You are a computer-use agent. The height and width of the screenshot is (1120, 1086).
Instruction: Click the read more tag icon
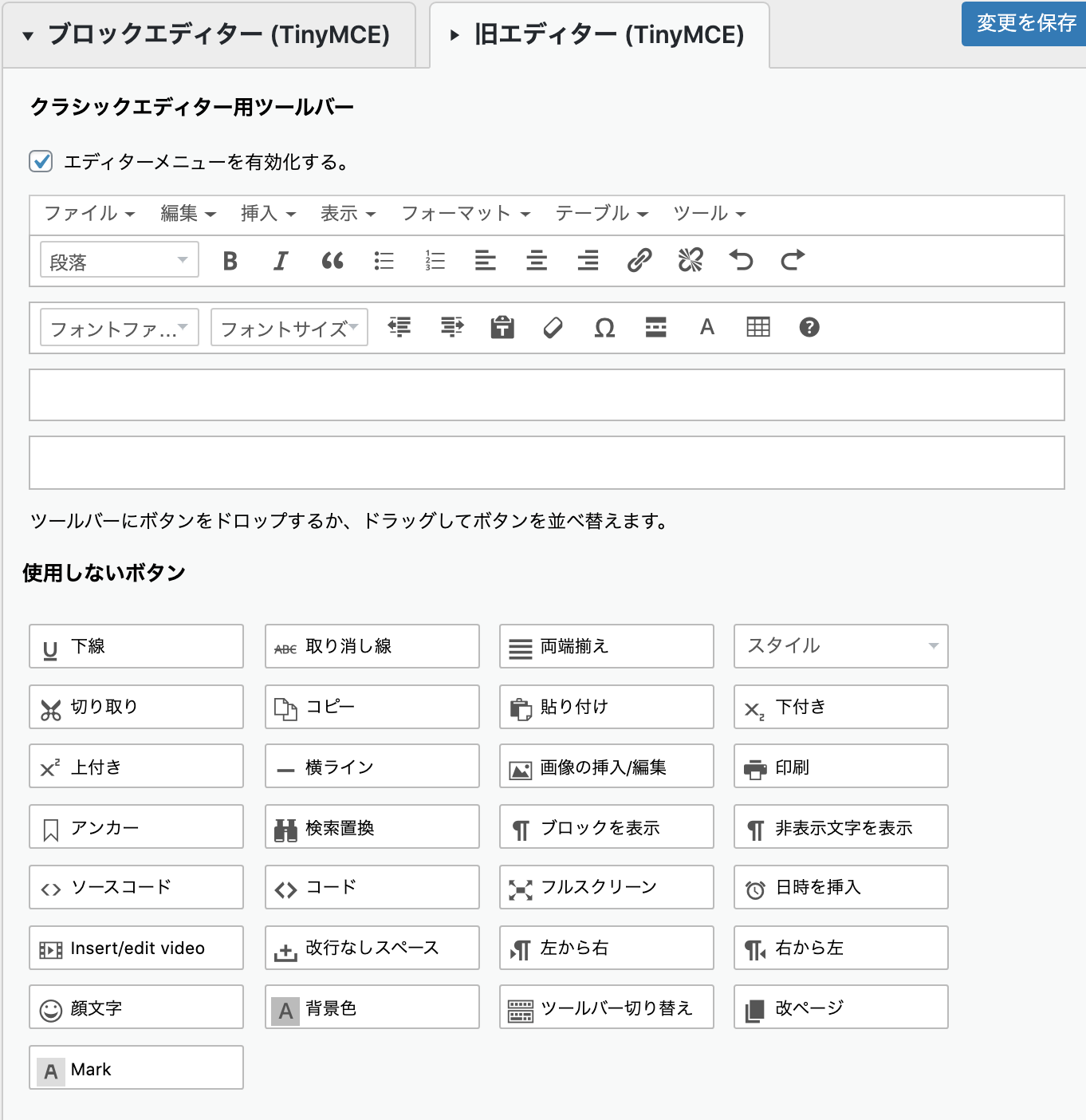click(656, 327)
